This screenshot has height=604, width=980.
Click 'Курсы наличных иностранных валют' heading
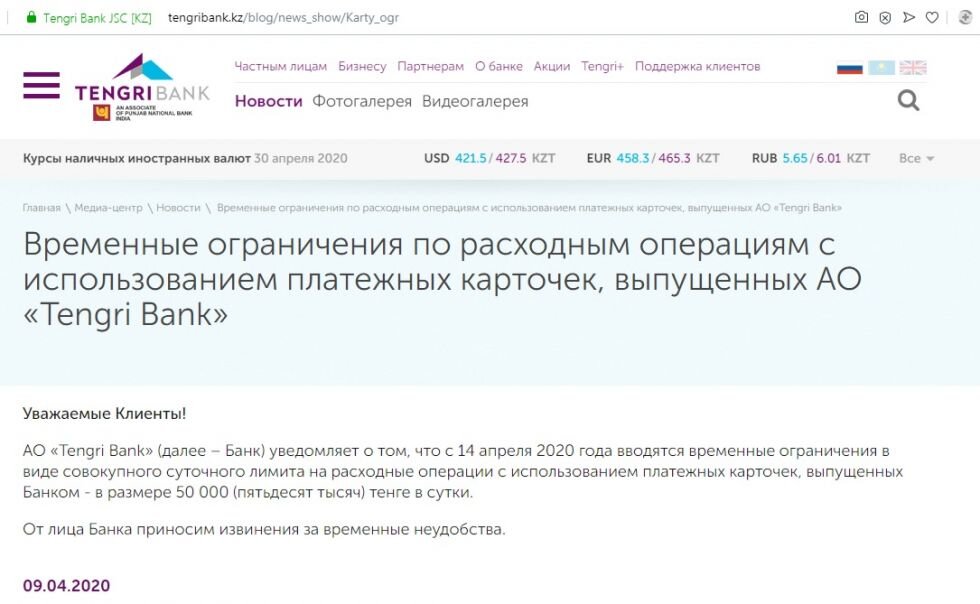(137, 159)
